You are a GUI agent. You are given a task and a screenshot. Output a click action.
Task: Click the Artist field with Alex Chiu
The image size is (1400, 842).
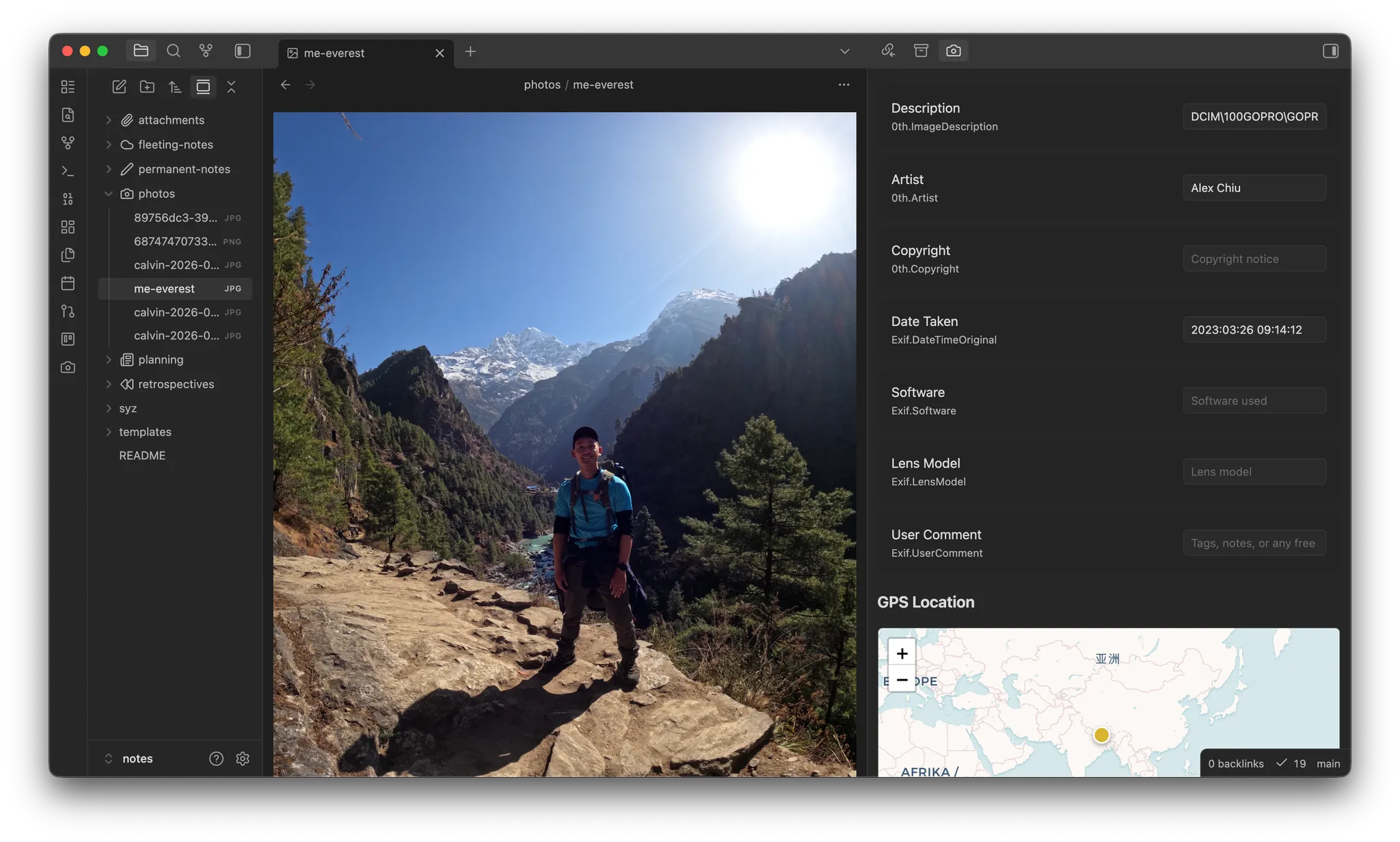1254,188
